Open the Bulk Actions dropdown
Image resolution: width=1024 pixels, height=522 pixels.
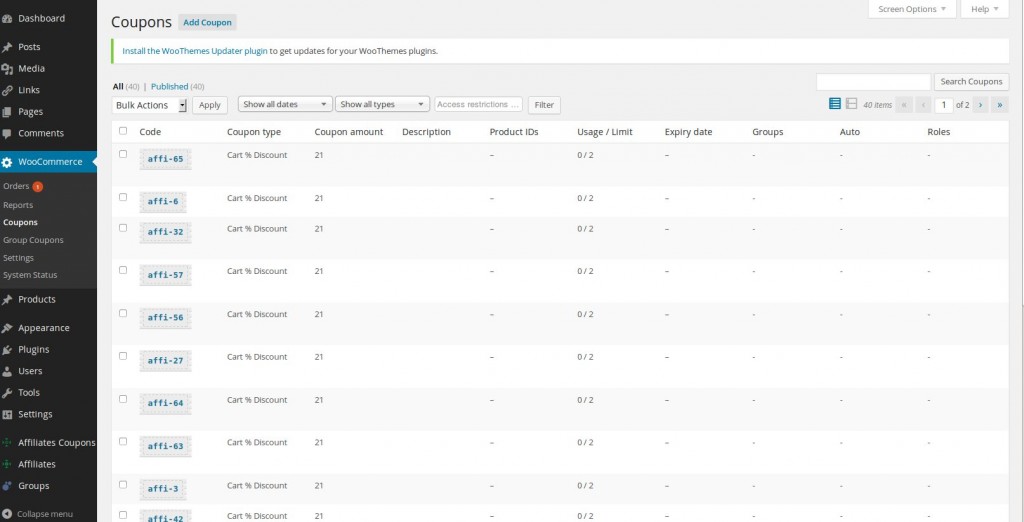tap(150, 105)
